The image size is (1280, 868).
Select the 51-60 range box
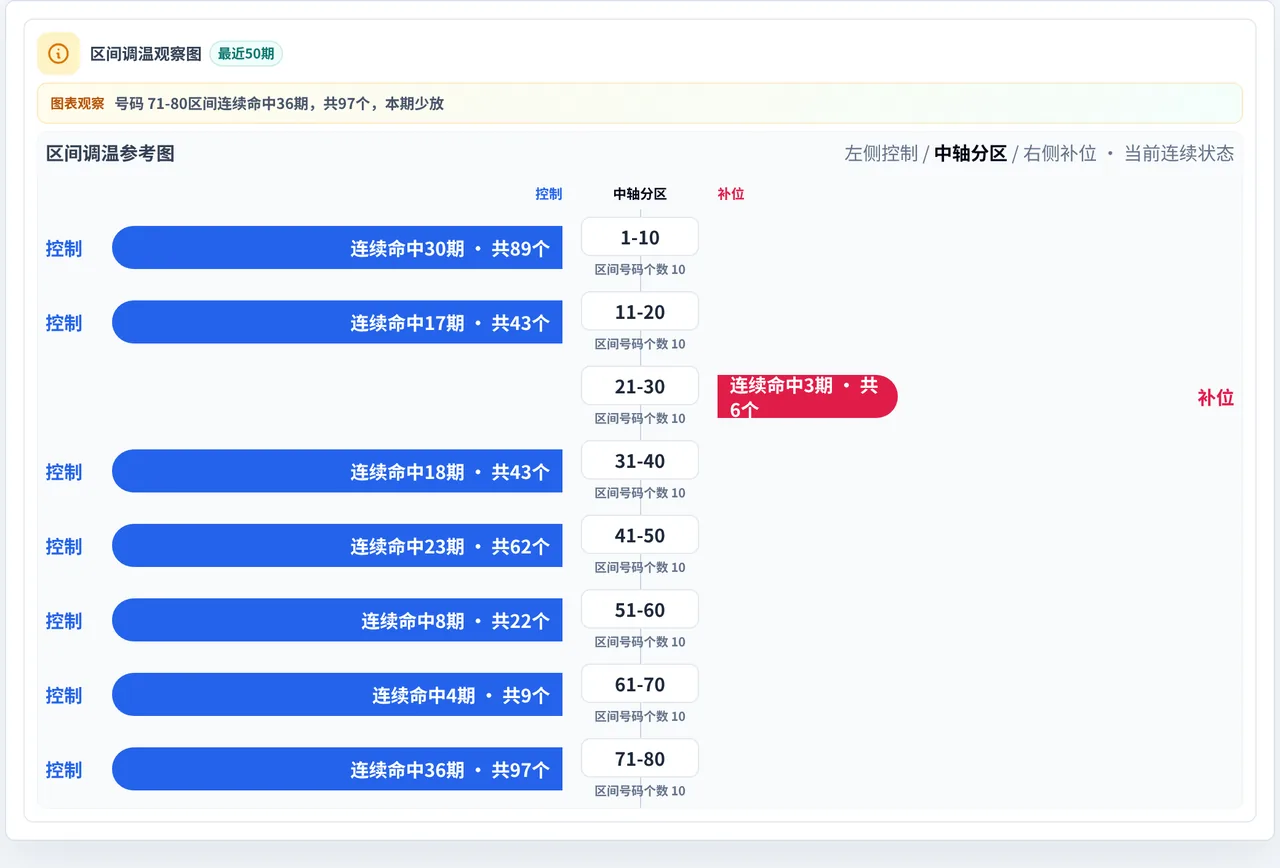pos(640,610)
